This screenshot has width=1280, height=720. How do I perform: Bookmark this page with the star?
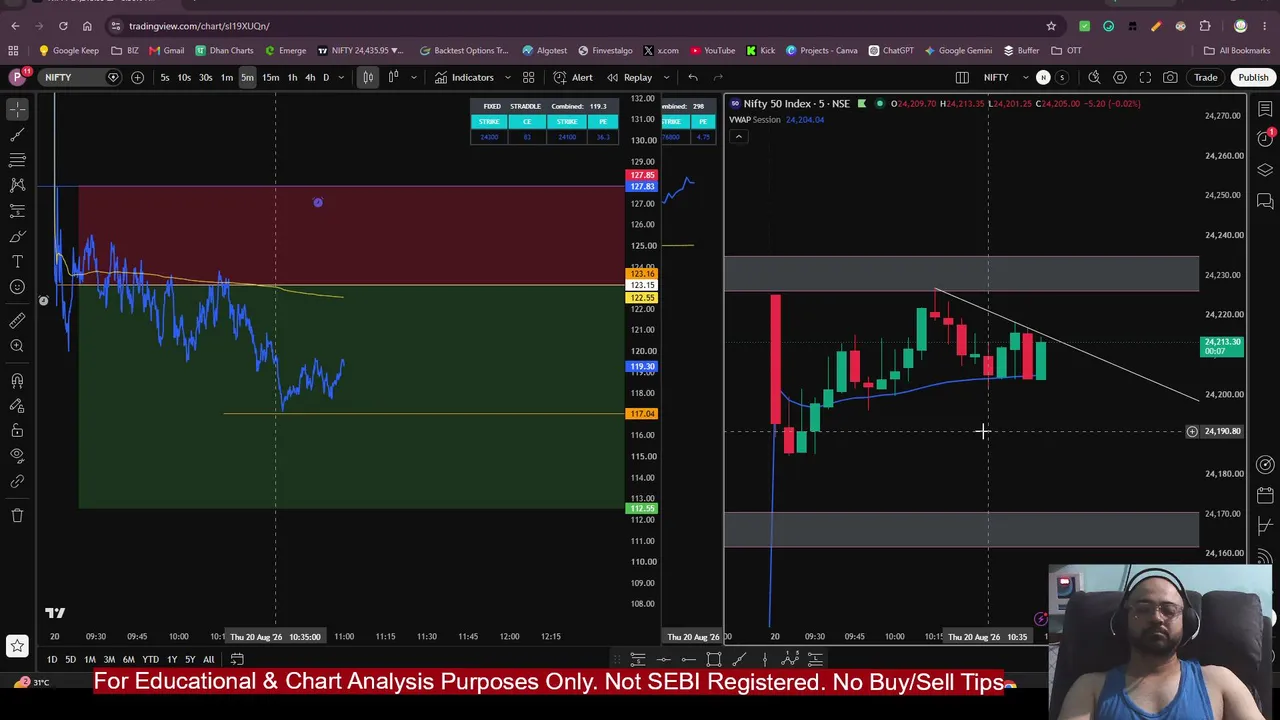[1051, 26]
